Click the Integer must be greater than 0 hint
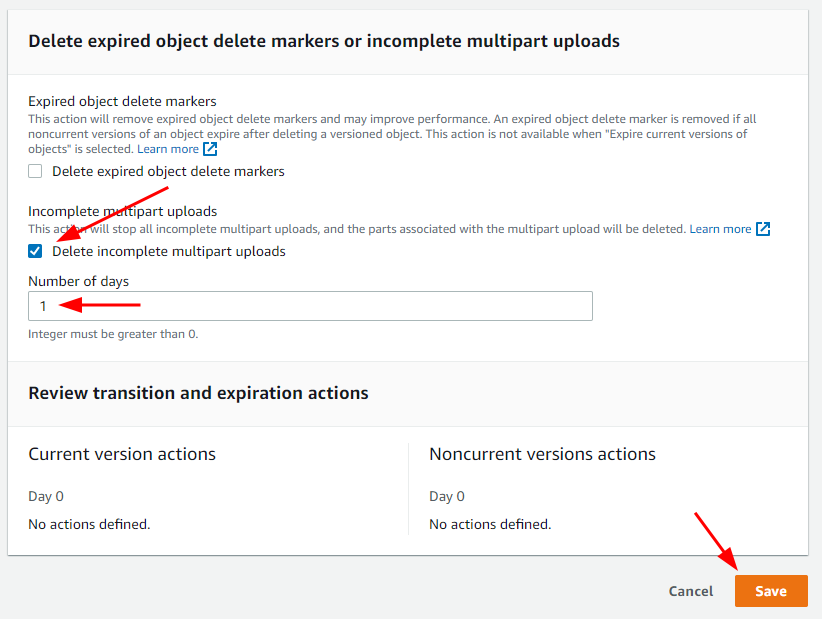 pos(113,334)
